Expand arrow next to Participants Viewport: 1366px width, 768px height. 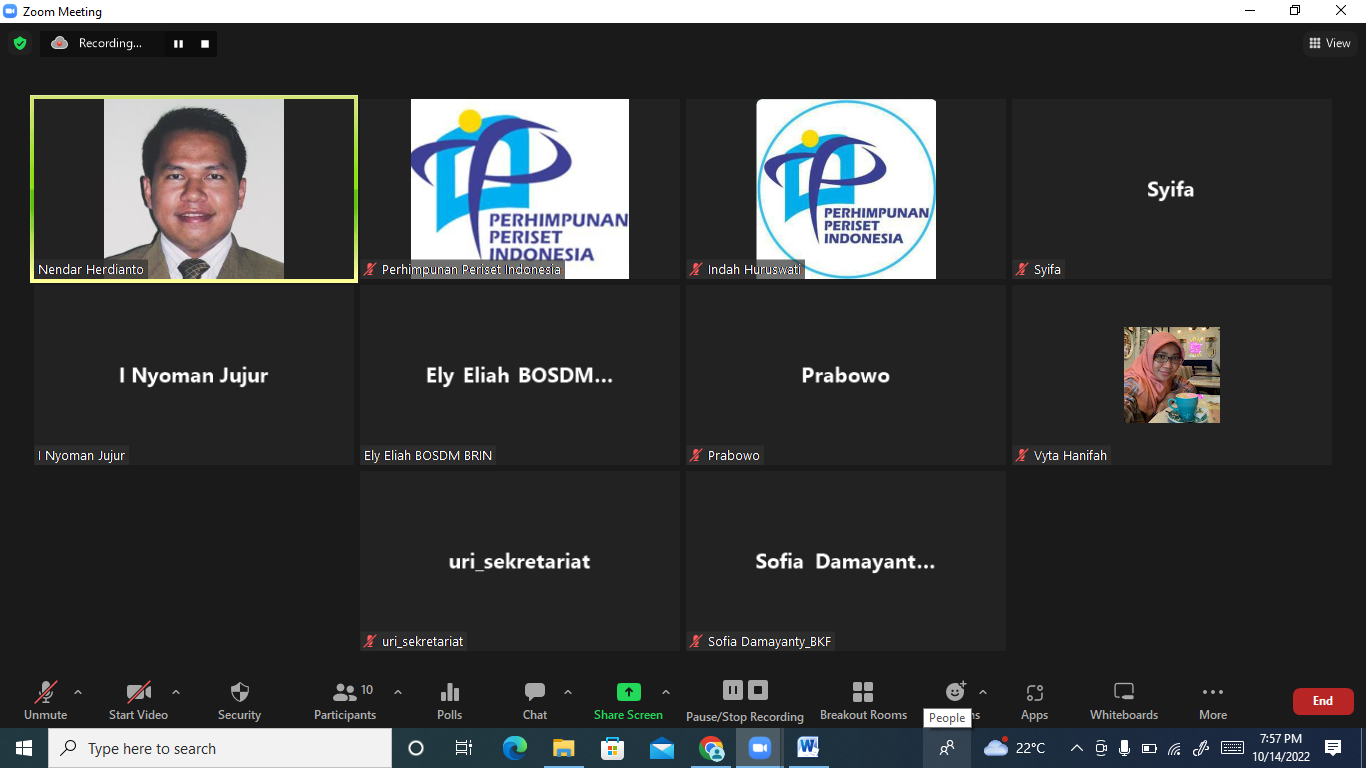[x=398, y=692]
